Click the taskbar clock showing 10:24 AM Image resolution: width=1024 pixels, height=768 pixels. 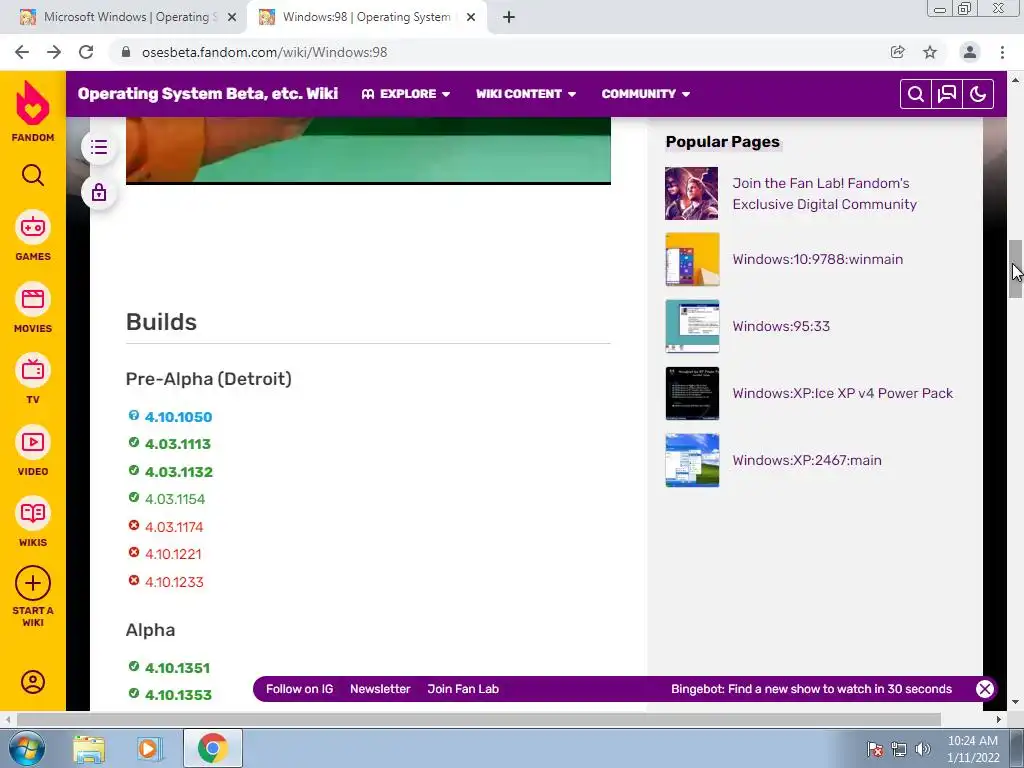(973, 749)
